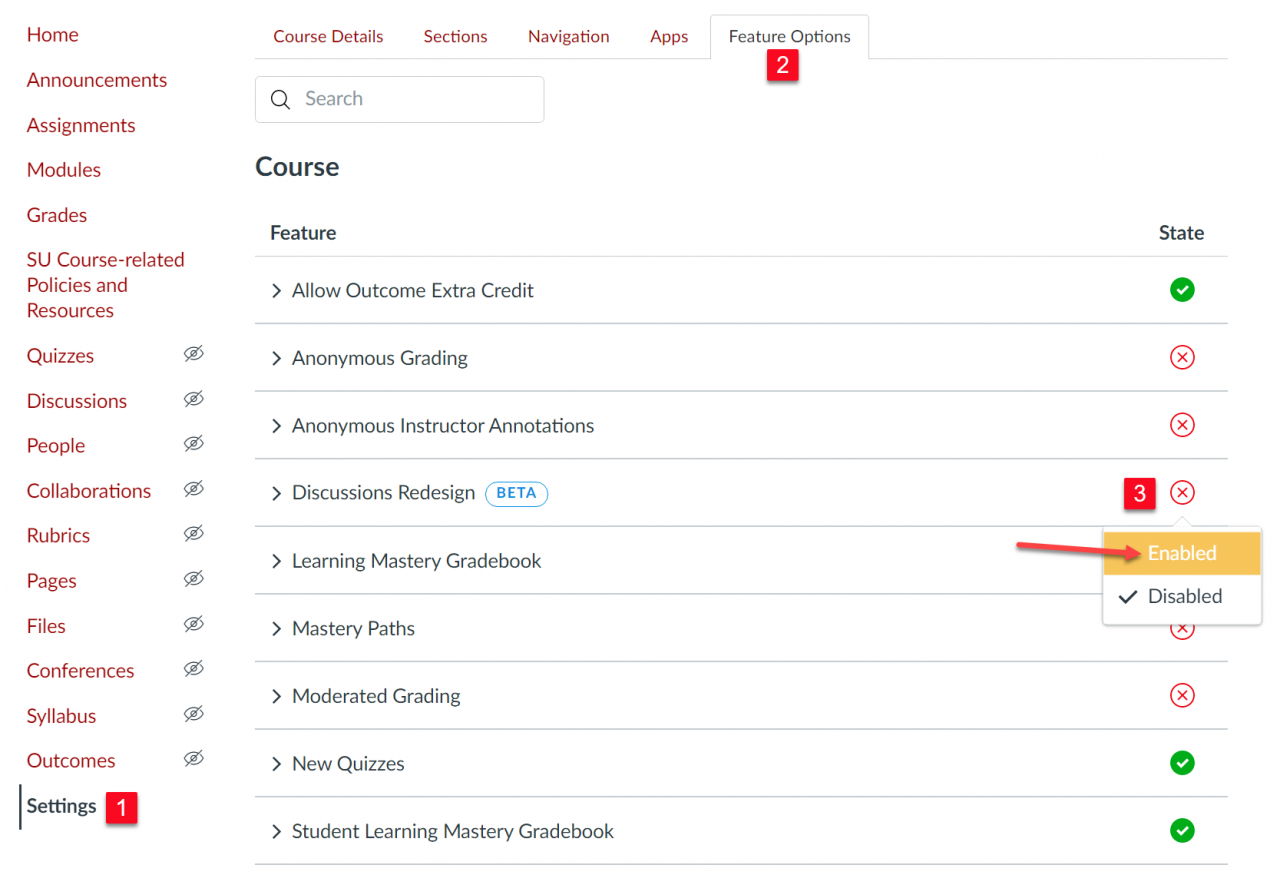Select Enabled from the state dropdown

(x=1182, y=552)
